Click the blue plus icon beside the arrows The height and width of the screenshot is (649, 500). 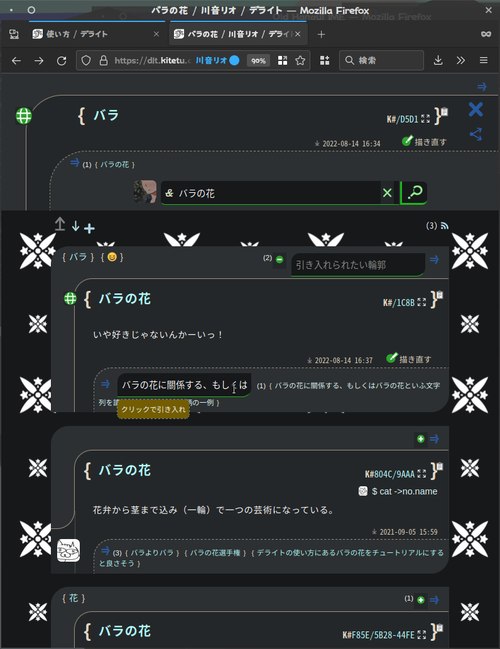89,228
